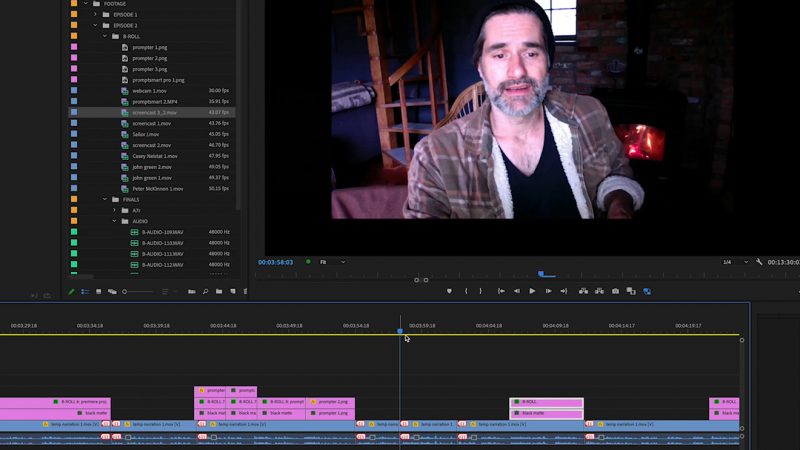Select the B-ROLL clip at 00:04:04

(546, 402)
